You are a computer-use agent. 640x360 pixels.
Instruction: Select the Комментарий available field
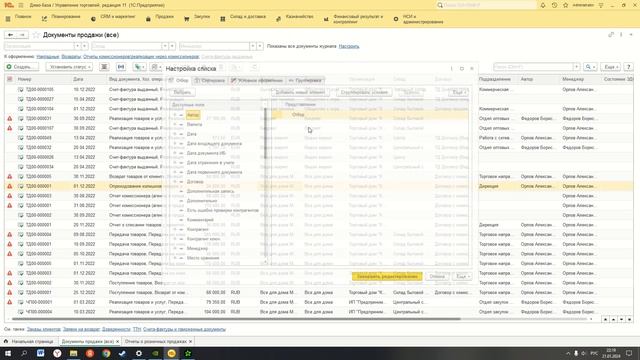[x=200, y=220]
